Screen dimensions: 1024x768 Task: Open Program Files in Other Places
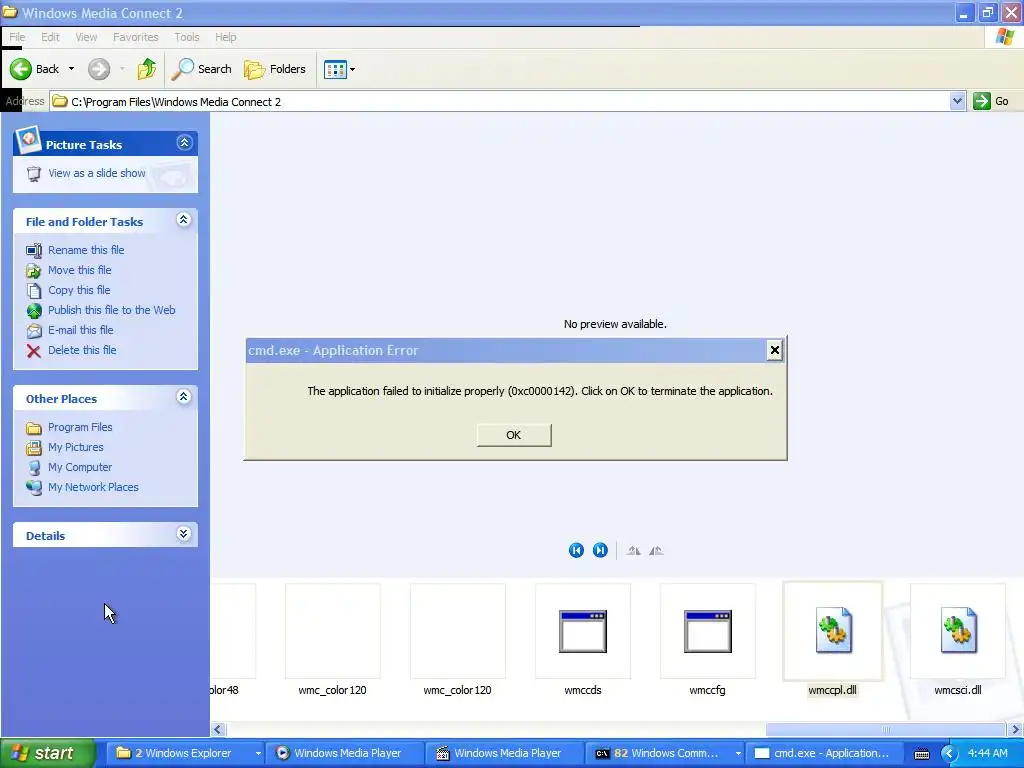click(80, 427)
